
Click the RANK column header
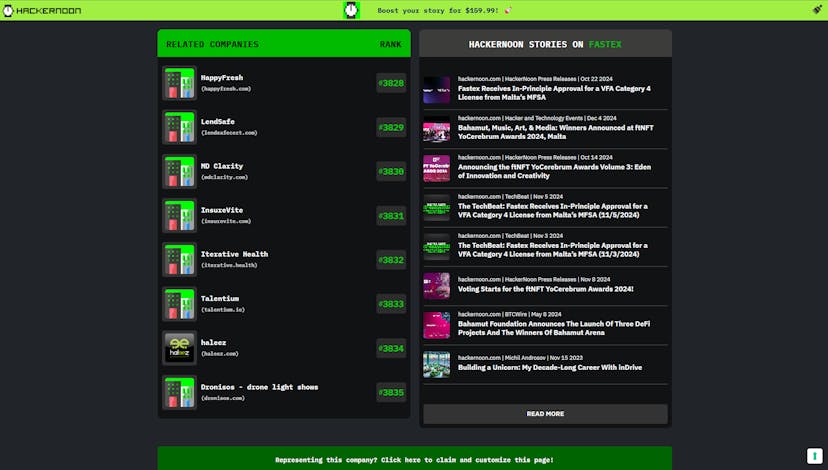pos(390,44)
